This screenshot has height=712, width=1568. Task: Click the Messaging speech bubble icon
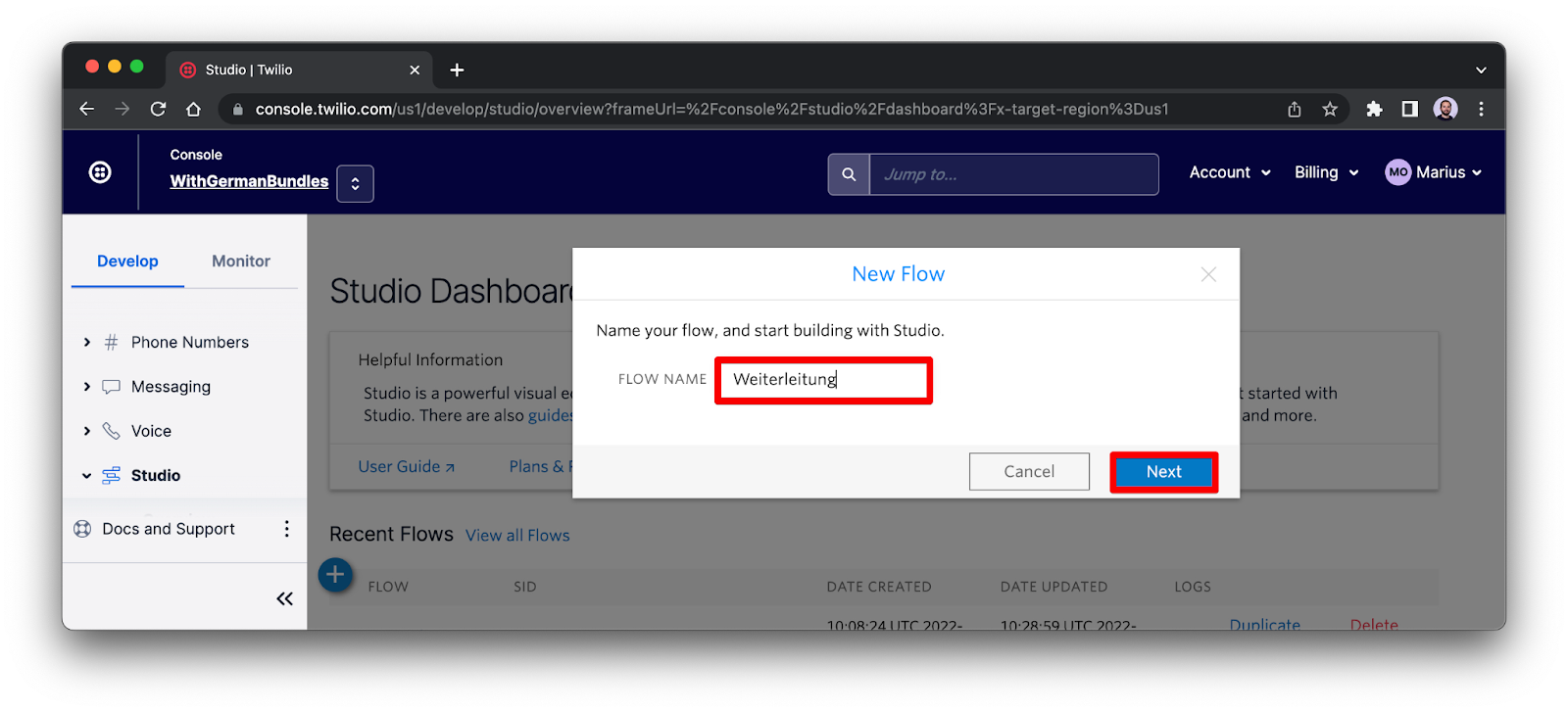click(x=112, y=387)
